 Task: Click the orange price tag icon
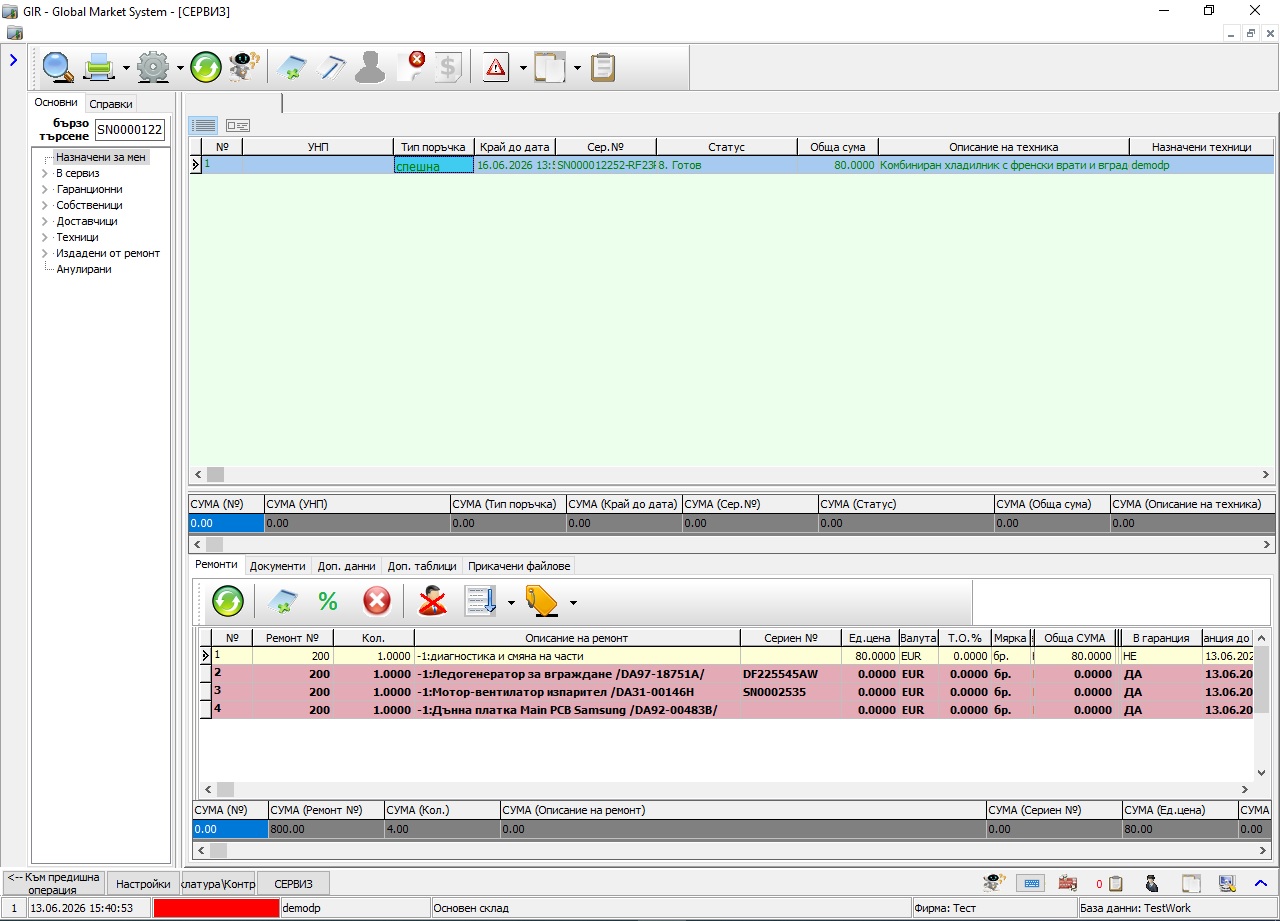541,601
